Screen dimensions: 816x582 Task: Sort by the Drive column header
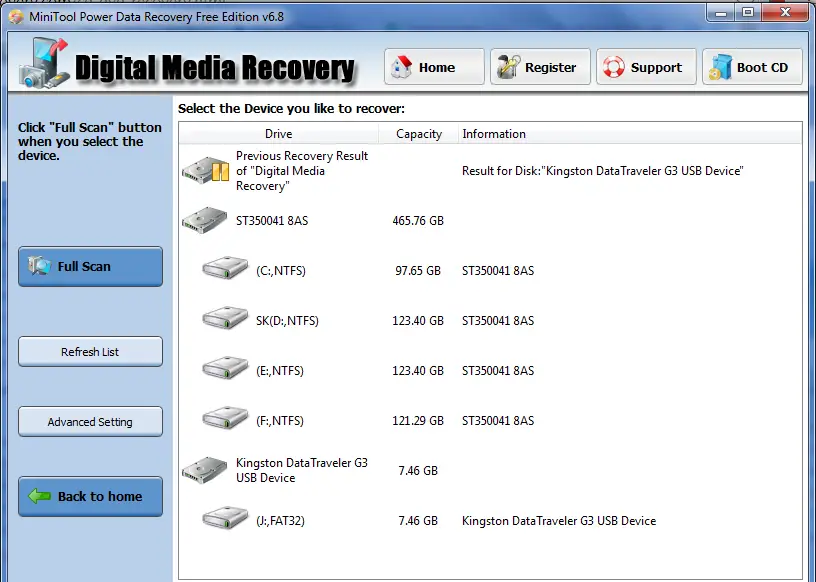(278, 134)
